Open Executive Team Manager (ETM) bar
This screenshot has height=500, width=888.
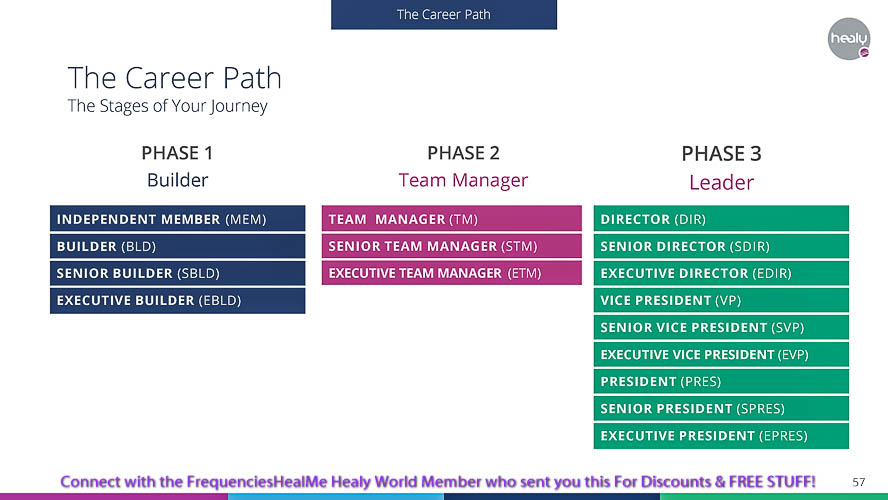(x=451, y=273)
